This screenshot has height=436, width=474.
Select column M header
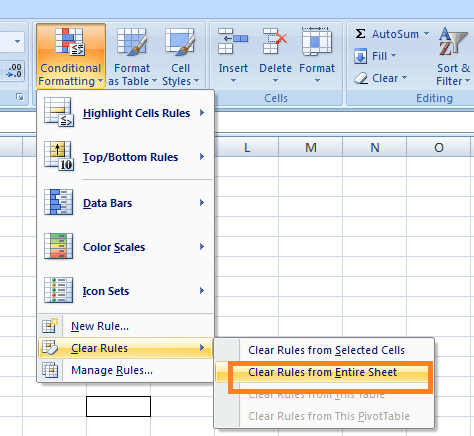[311, 147]
